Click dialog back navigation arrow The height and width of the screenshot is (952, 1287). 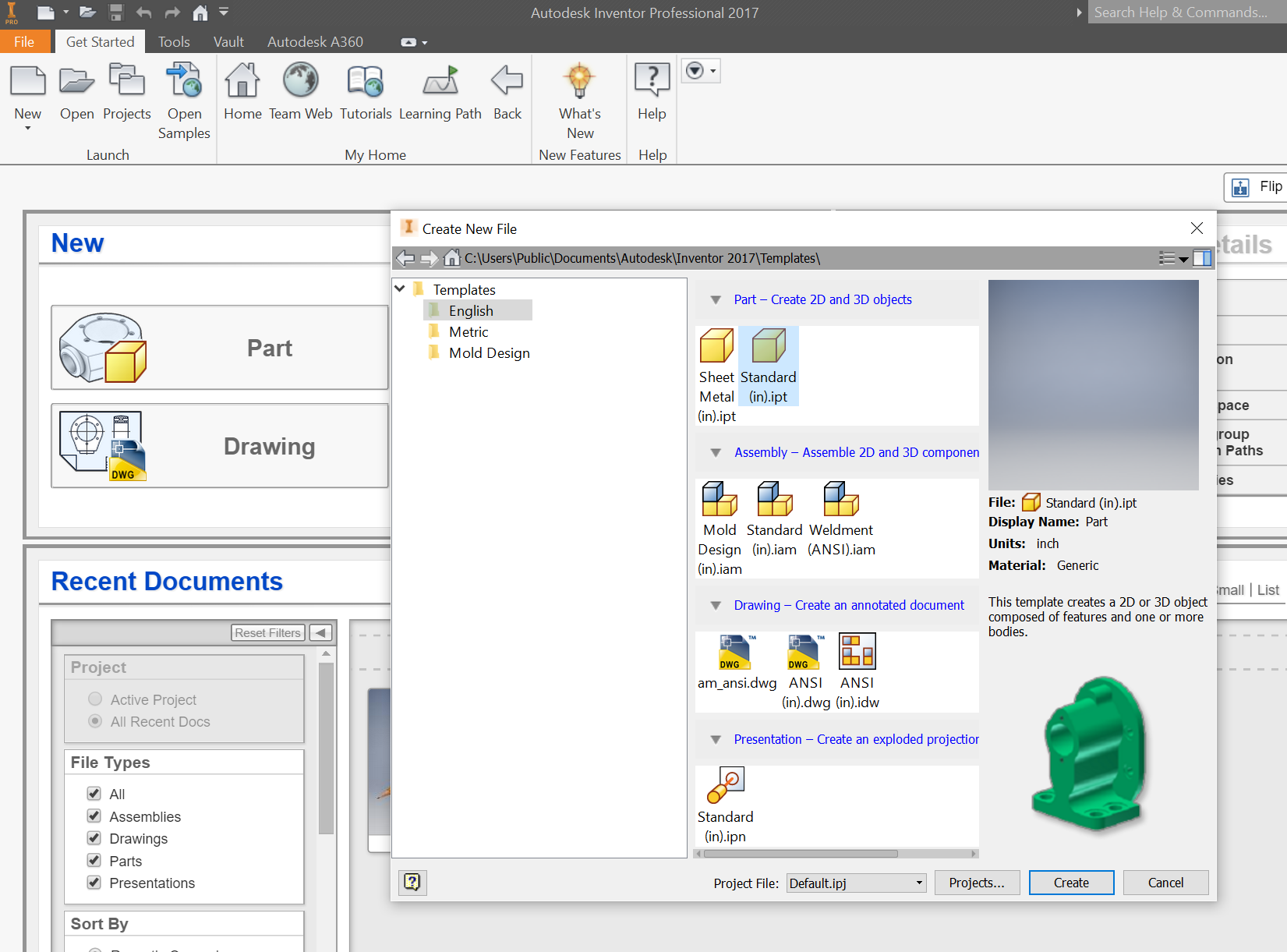(x=405, y=258)
